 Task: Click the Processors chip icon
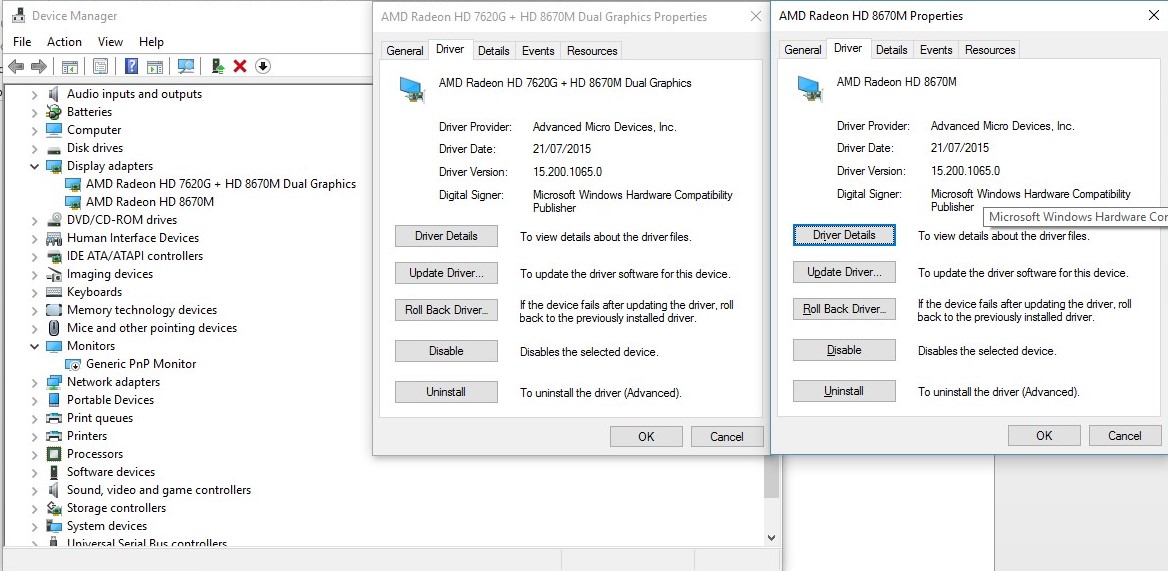[x=54, y=454]
